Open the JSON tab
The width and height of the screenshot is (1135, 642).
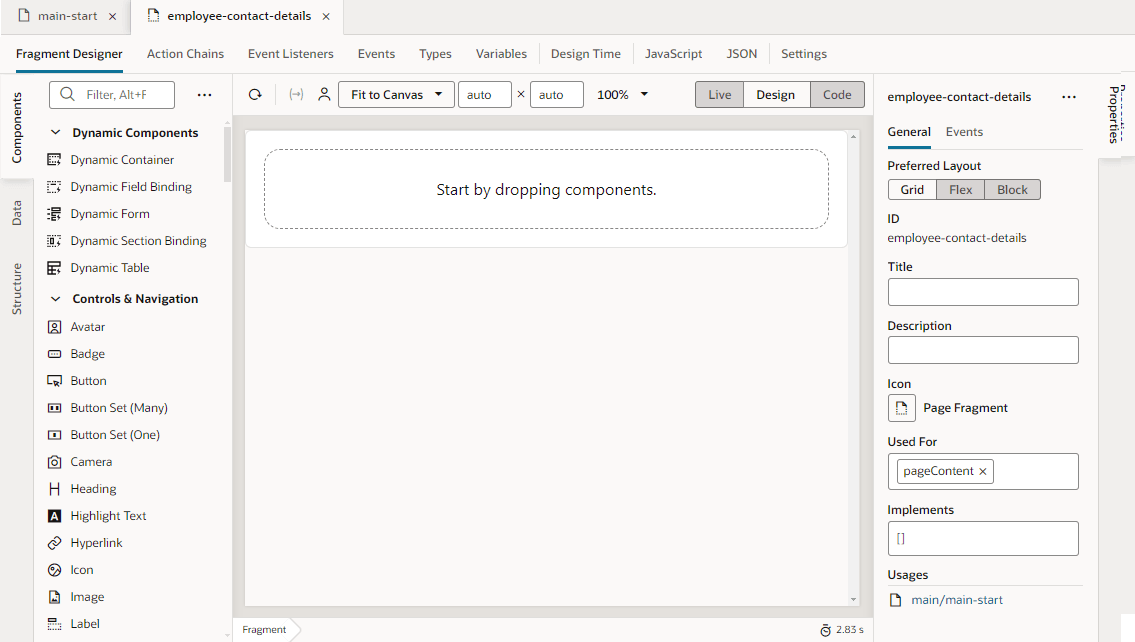[x=742, y=54]
